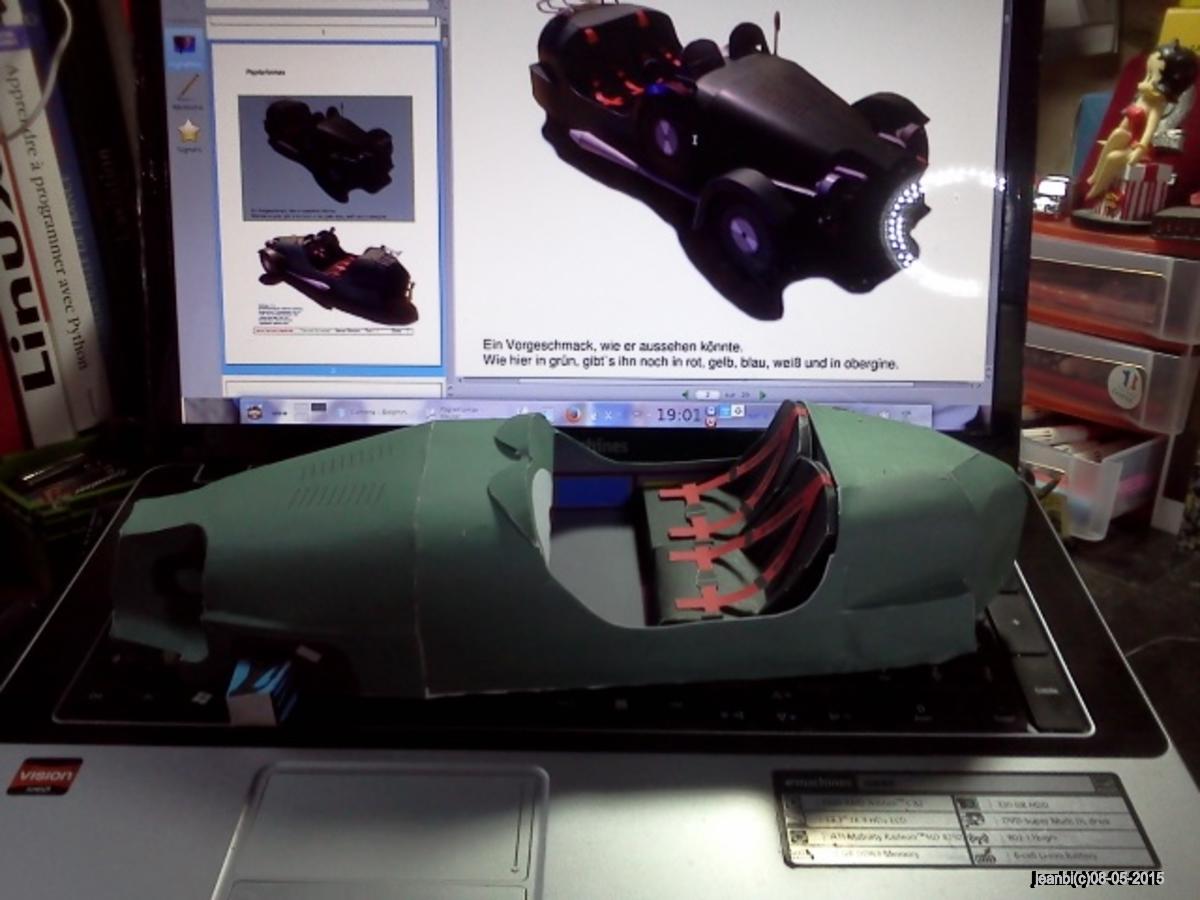Viewport: 1200px width, 900px height.
Task: Click the German caption text under the car
Action: click(690, 354)
